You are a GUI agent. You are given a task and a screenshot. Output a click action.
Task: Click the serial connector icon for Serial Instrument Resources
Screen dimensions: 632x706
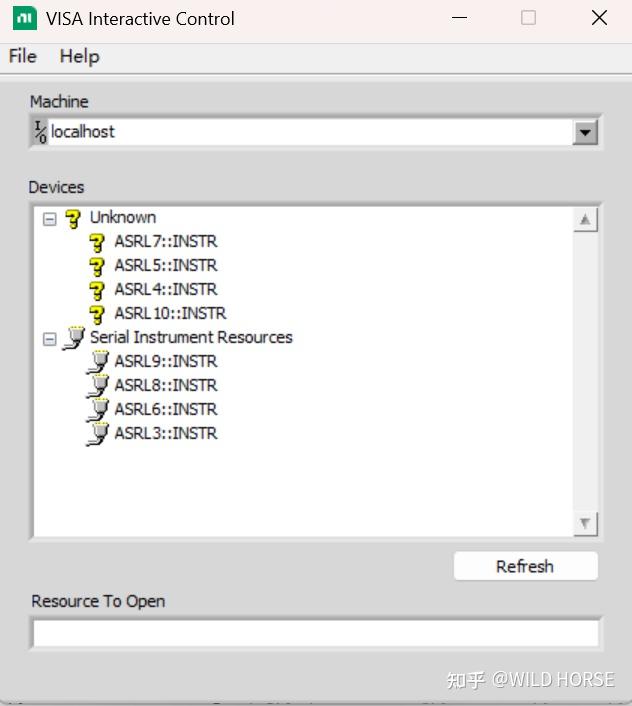tap(74, 338)
